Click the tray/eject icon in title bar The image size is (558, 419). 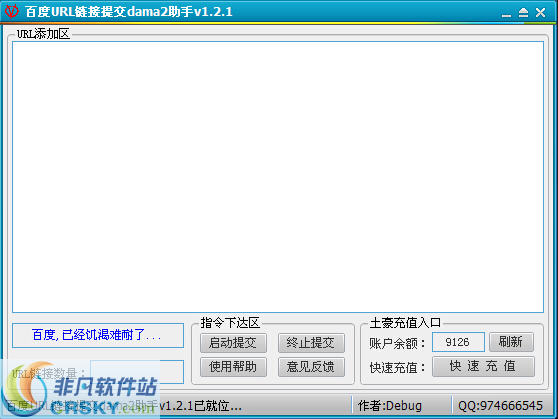coord(523,13)
